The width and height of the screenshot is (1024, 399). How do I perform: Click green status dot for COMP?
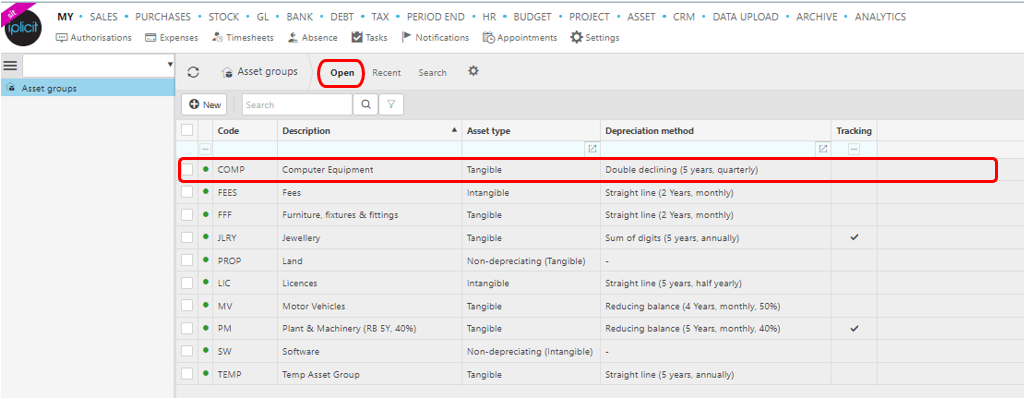(x=206, y=170)
